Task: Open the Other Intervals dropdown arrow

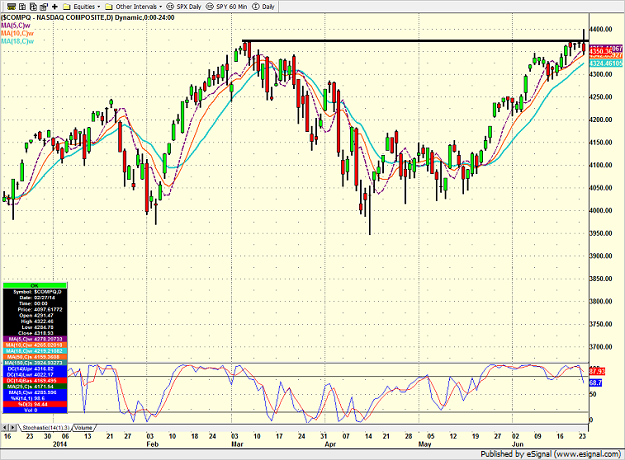Action: (x=160, y=7)
